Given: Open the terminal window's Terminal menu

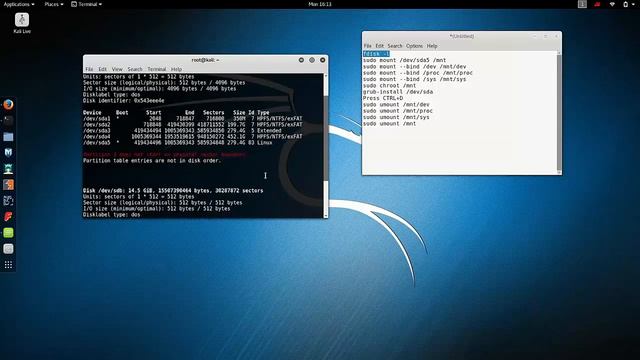Looking at the screenshot, I should tap(157, 69).
